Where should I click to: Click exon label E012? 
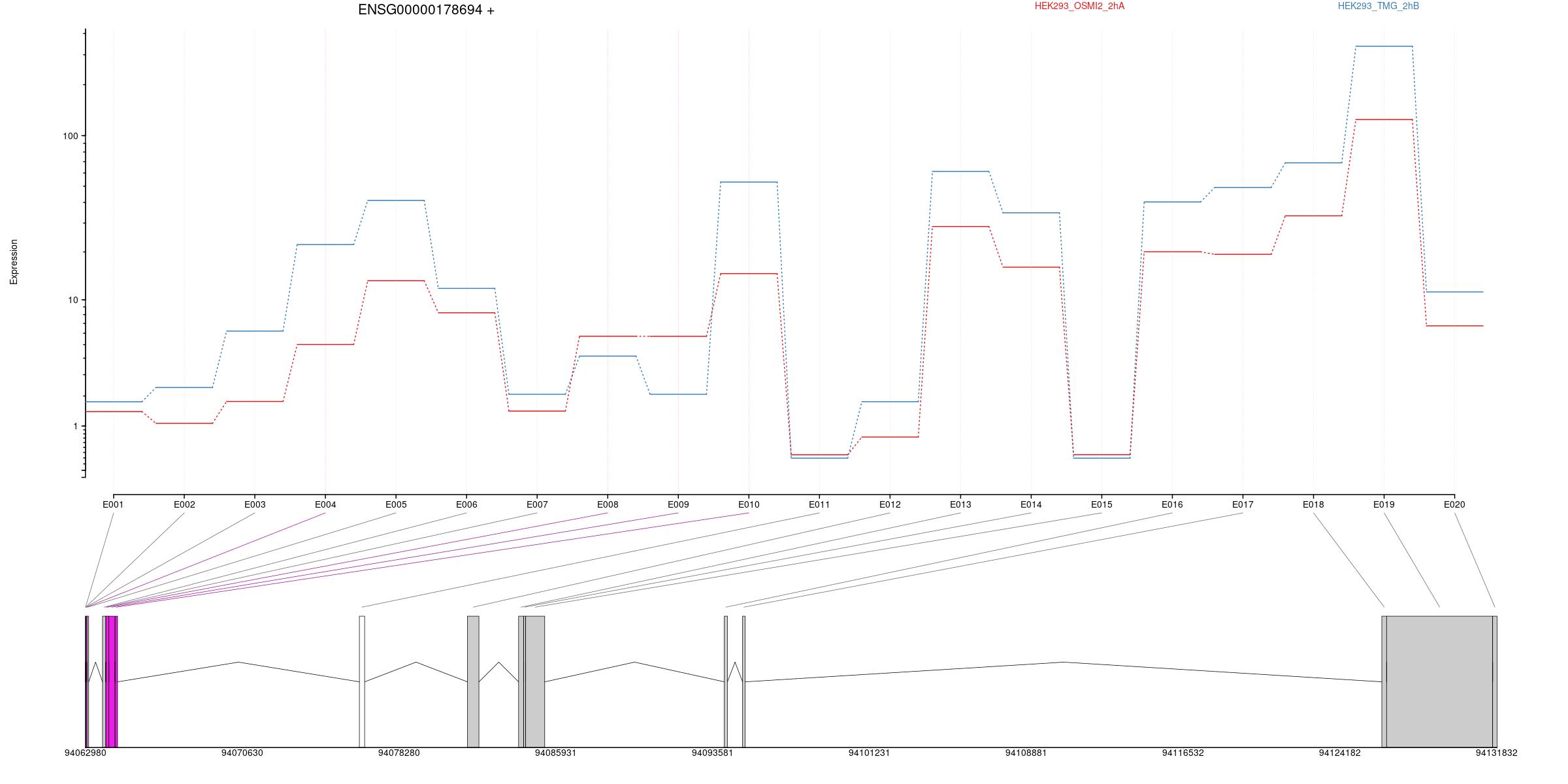[x=890, y=504]
